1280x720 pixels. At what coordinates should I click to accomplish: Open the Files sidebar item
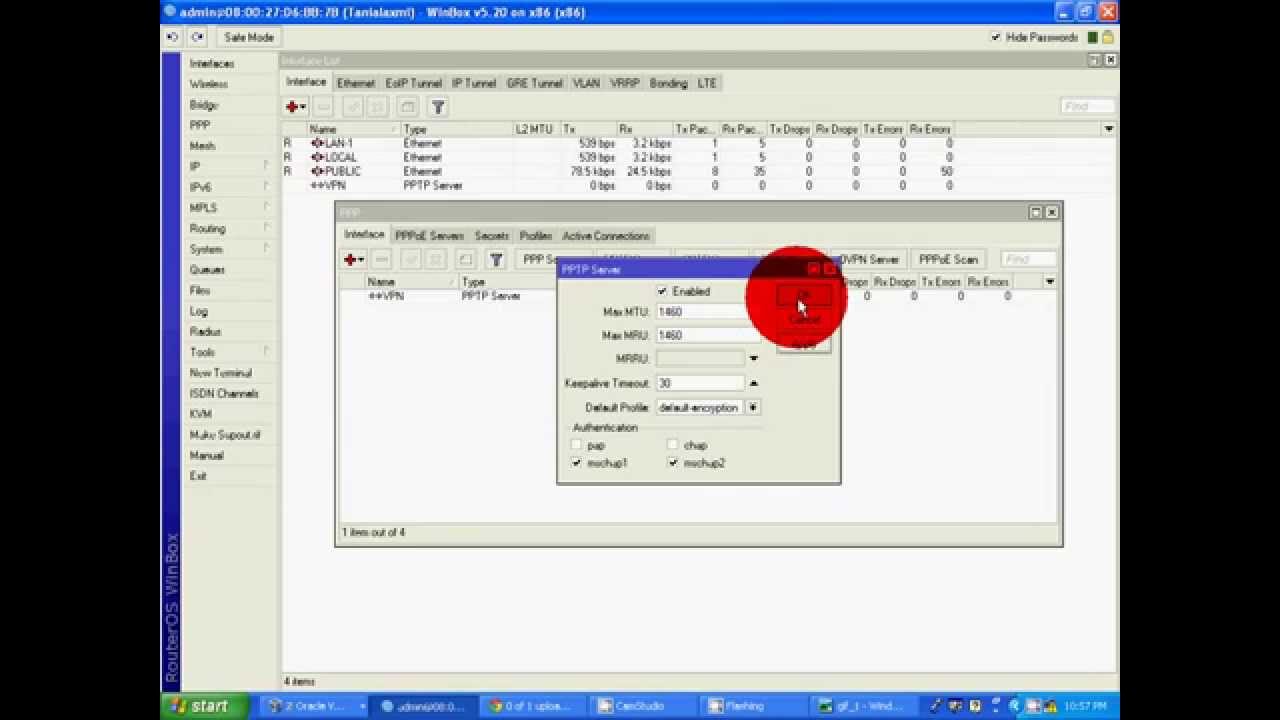[200, 290]
